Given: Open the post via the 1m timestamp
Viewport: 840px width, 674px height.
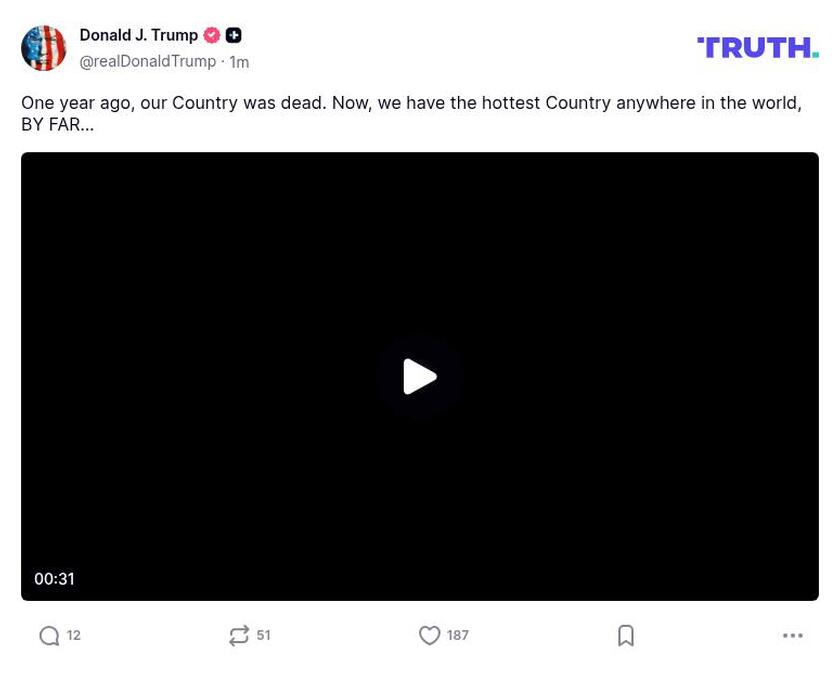Looking at the screenshot, I should 239,60.
